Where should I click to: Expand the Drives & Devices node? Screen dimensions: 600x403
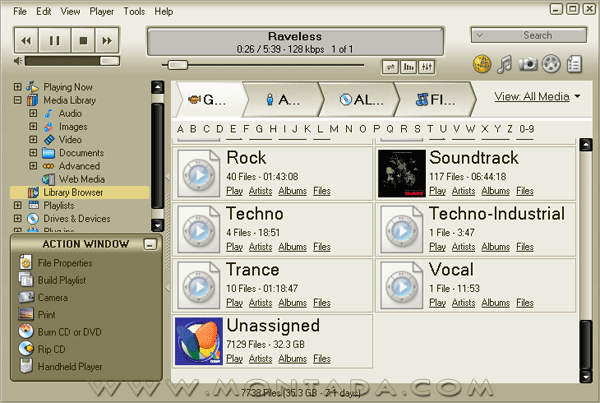click(x=18, y=218)
